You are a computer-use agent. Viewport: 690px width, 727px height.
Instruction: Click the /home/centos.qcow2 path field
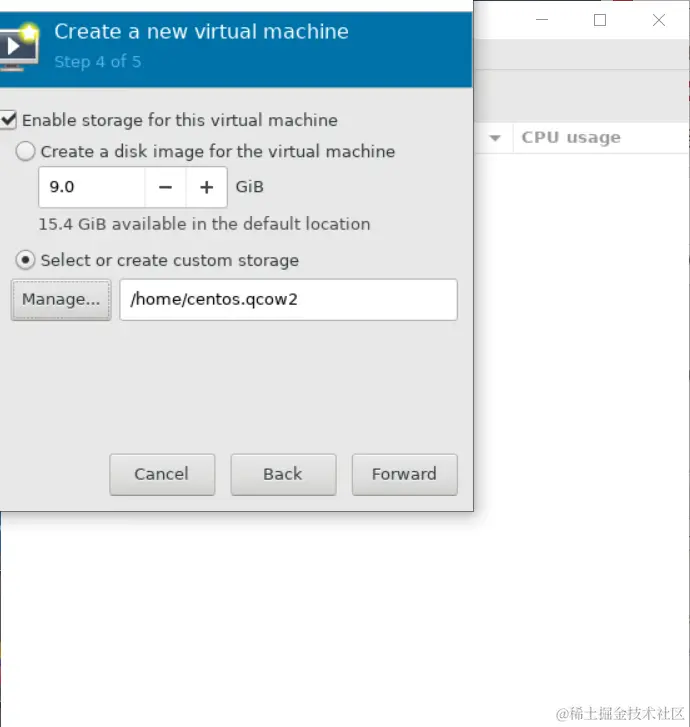[x=288, y=300]
